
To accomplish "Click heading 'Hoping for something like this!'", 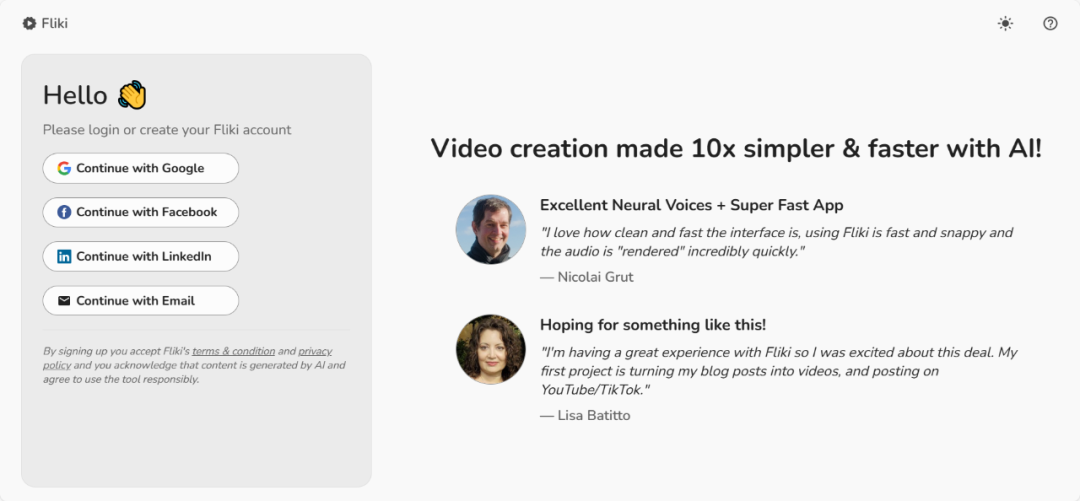I will [x=653, y=325].
